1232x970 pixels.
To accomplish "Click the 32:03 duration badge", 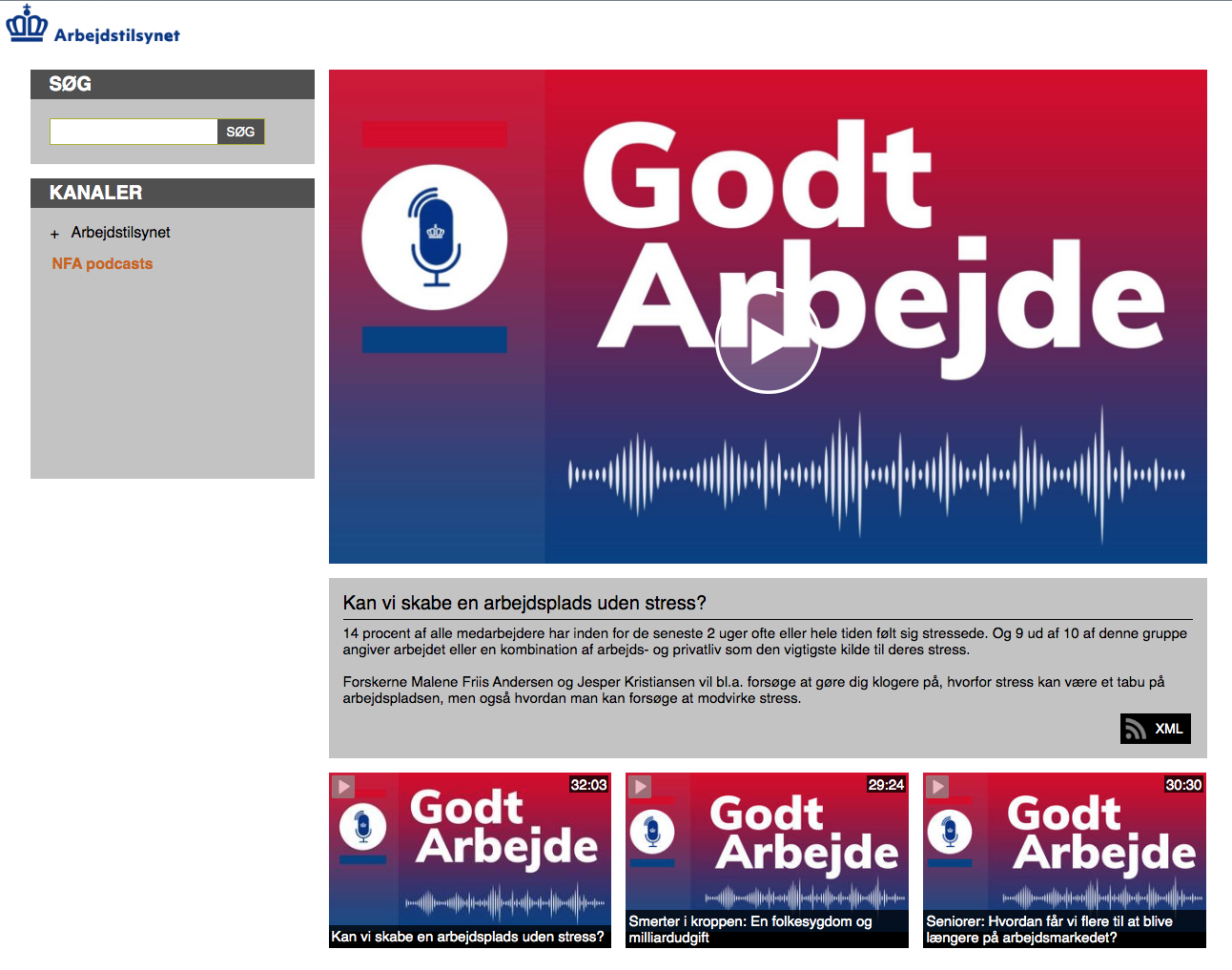I will (588, 785).
